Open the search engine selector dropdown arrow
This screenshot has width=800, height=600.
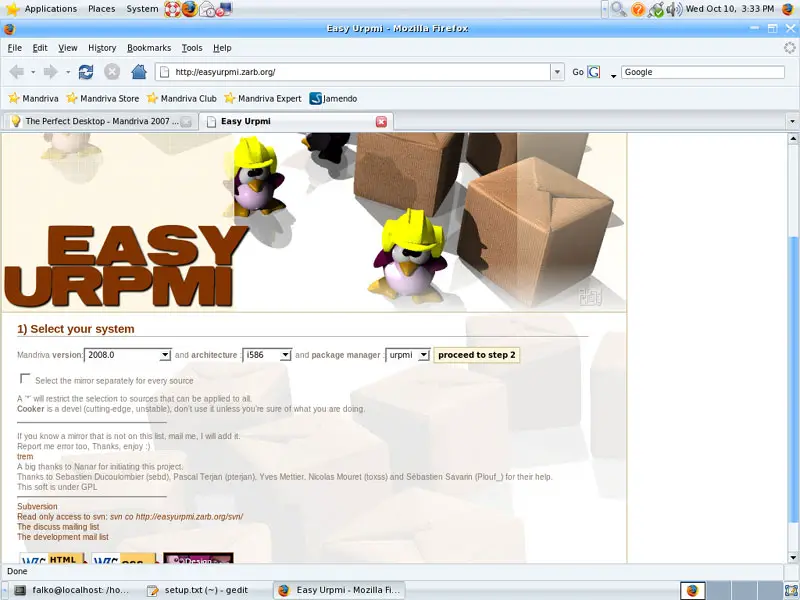[x=613, y=76]
